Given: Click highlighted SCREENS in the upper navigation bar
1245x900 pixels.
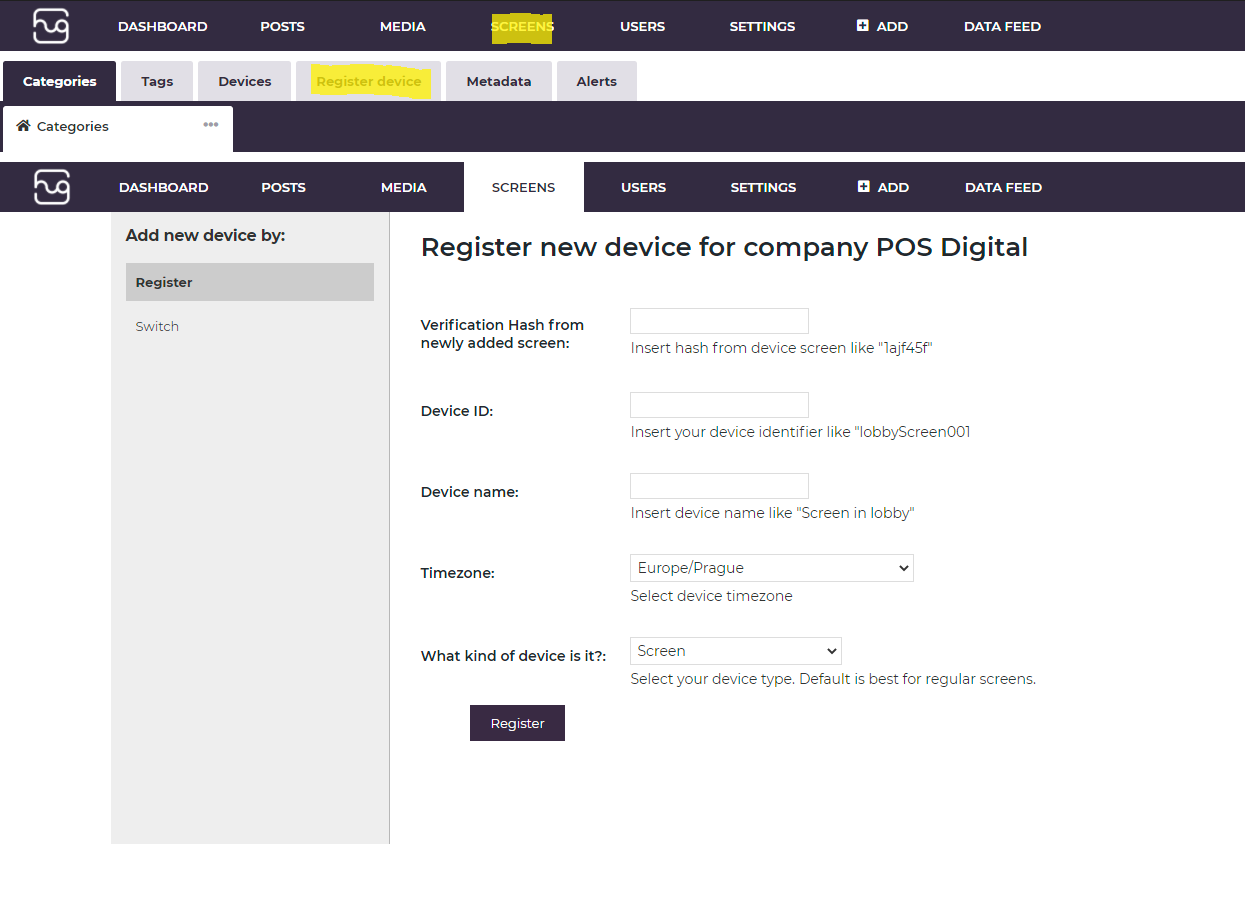Looking at the screenshot, I should [x=522, y=26].
